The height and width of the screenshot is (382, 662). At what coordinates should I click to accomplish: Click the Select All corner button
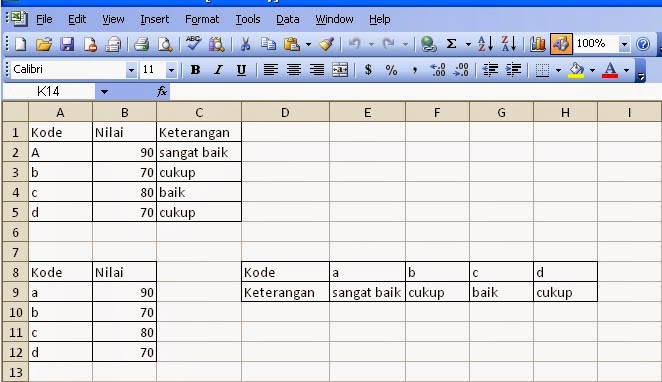coord(16,112)
